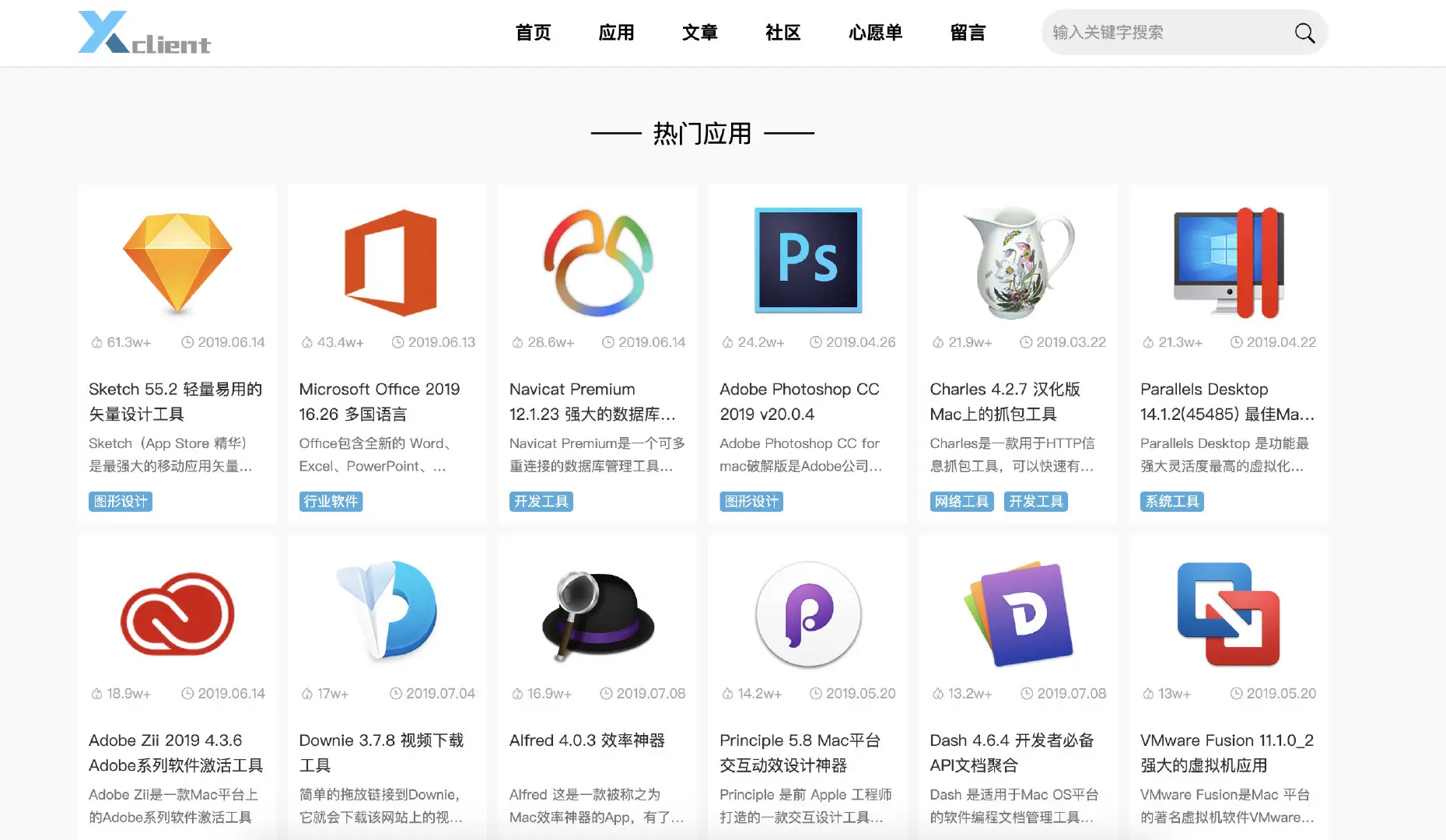Image resolution: width=1446 pixels, height=840 pixels.
Task: Open the Photoshop Ps app icon
Action: click(x=808, y=260)
